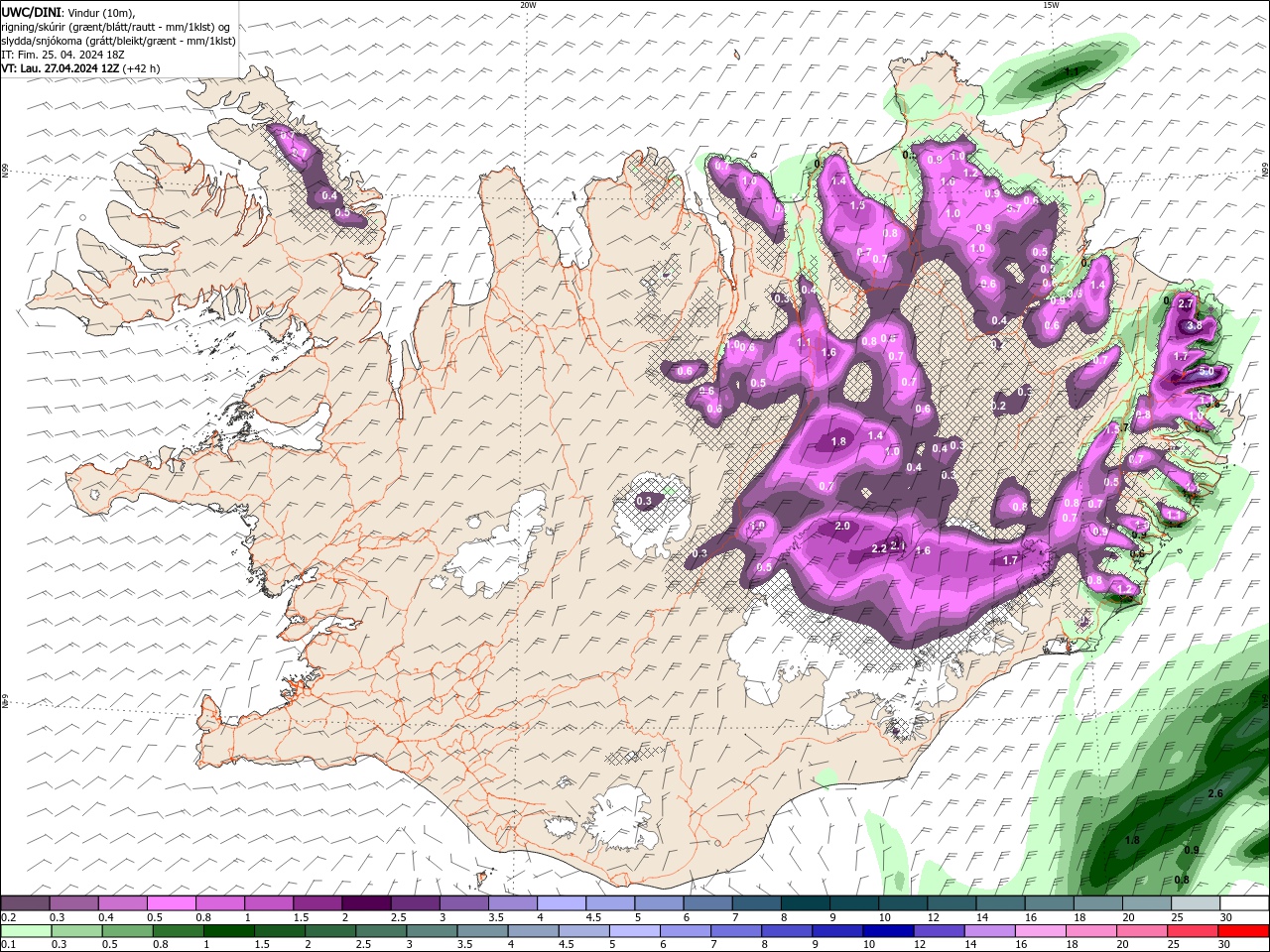Click the UWC/DINI title text
The width and height of the screenshot is (1270, 952).
[30, 11]
